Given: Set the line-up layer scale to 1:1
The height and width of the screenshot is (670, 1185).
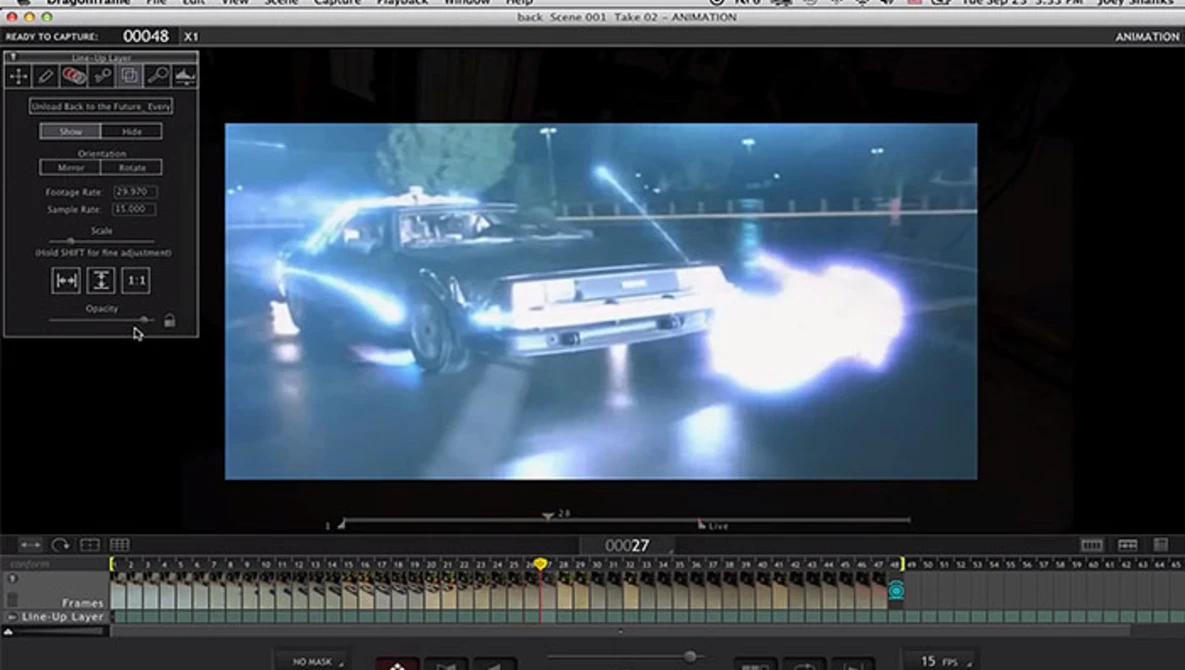Looking at the screenshot, I should pos(136,280).
